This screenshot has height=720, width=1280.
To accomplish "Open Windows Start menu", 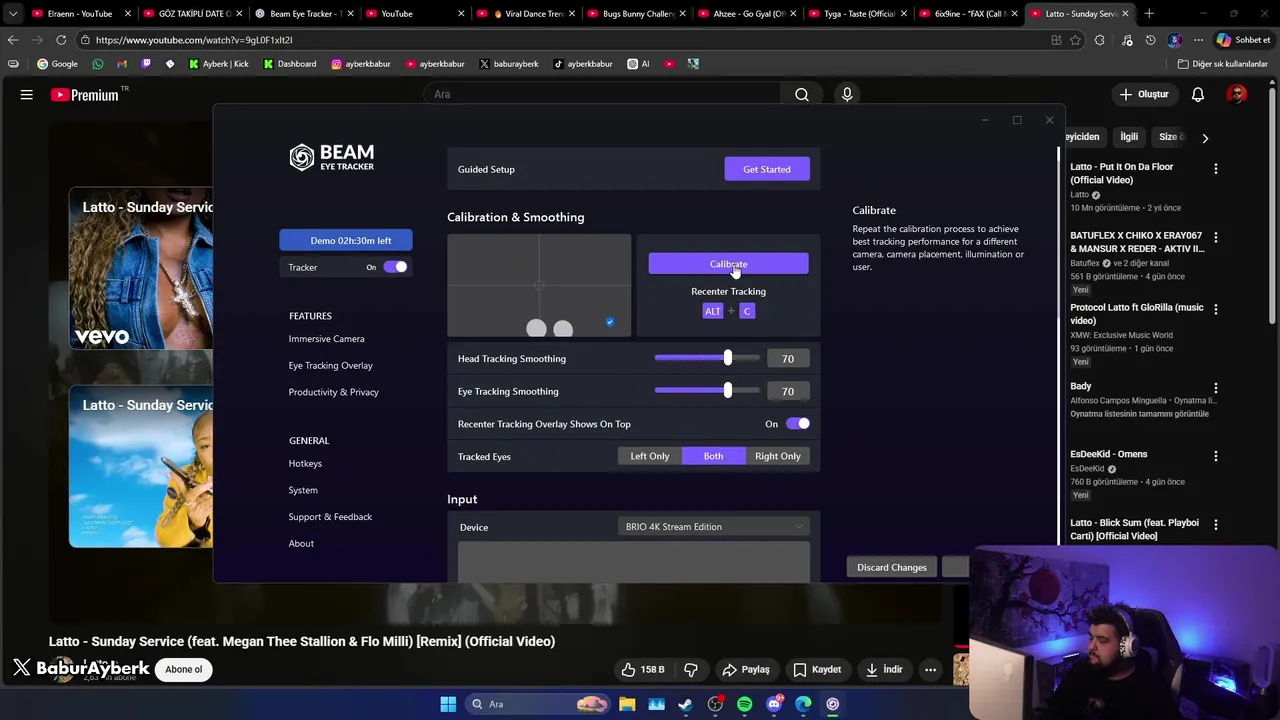I will tap(448, 704).
